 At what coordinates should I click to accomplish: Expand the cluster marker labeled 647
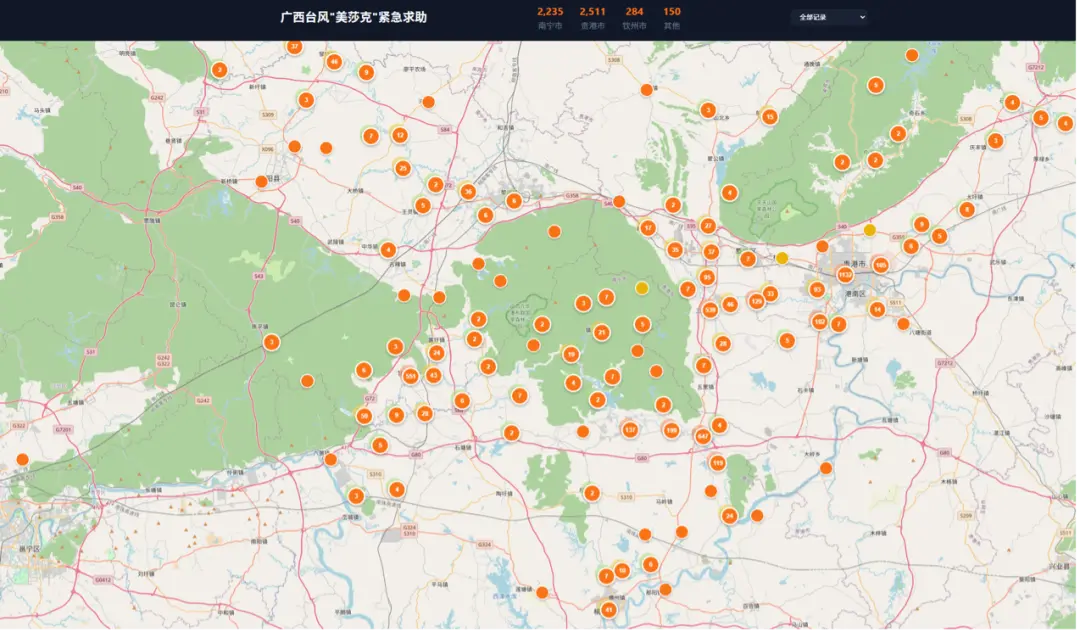pyautogui.click(x=705, y=437)
